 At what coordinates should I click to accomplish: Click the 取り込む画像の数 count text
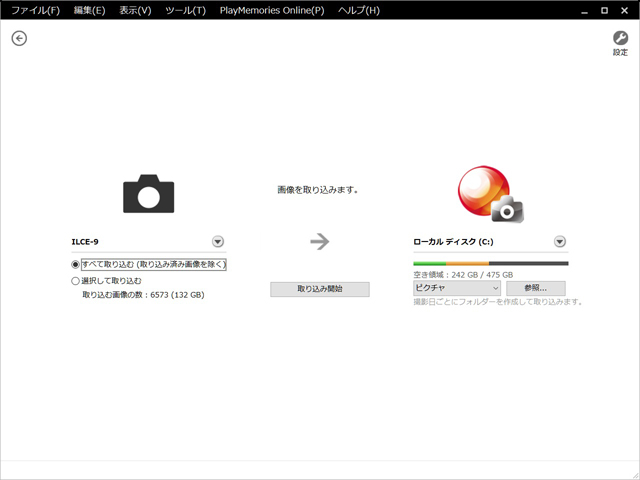[x=143, y=295]
